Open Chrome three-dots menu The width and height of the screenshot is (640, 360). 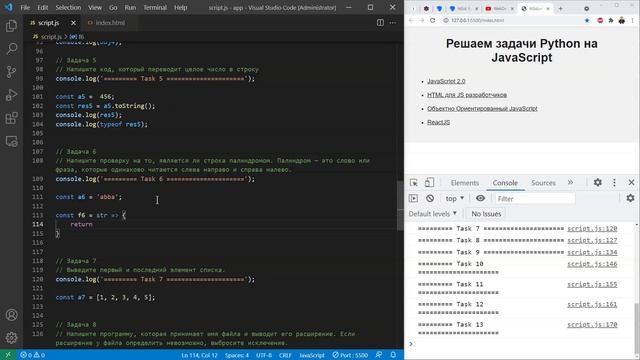(x=633, y=20)
